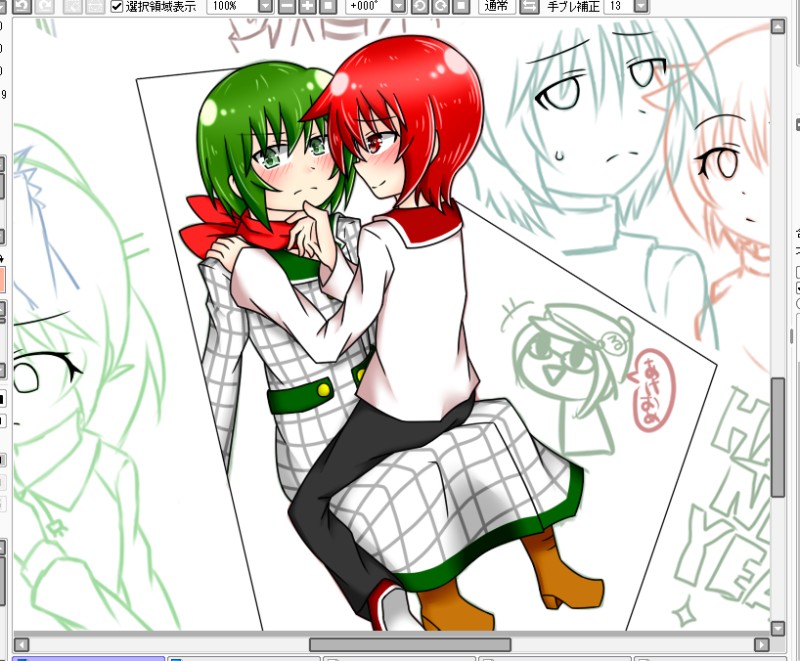Reset the canvas rotation with the square button
The height and width of the screenshot is (661, 800).
[x=461, y=6]
